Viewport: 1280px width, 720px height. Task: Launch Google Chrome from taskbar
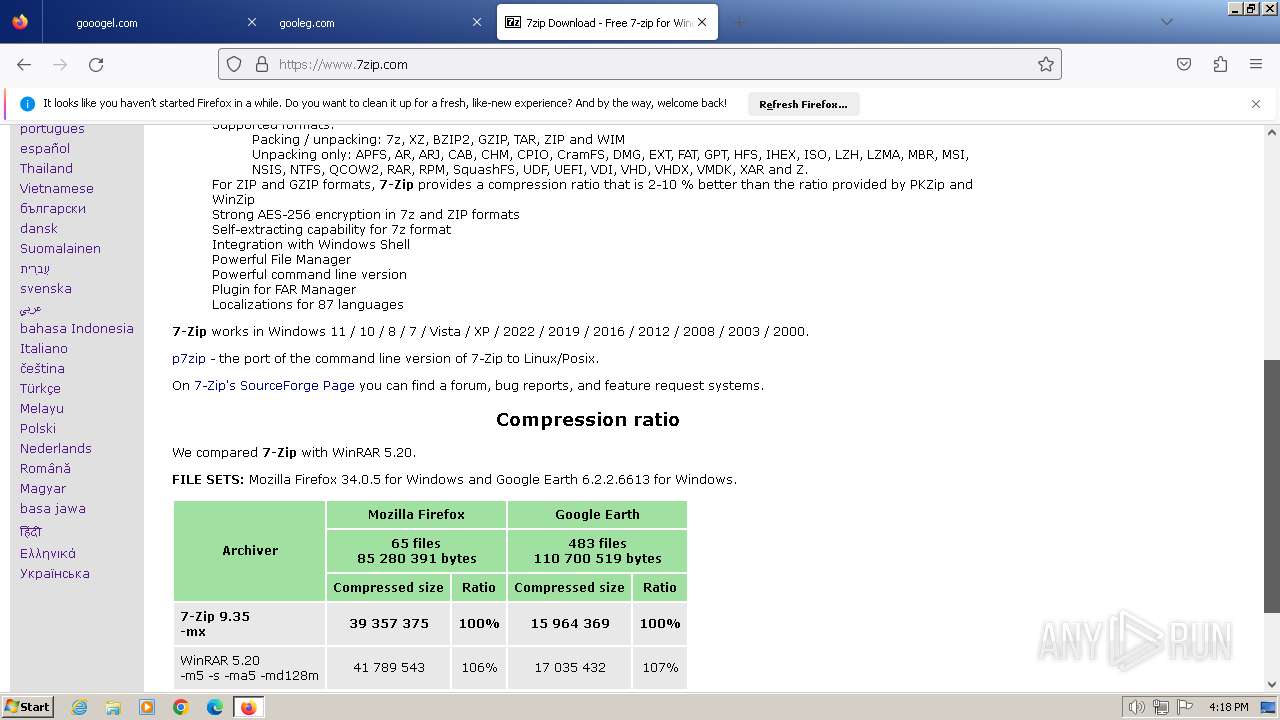tap(181, 707)
